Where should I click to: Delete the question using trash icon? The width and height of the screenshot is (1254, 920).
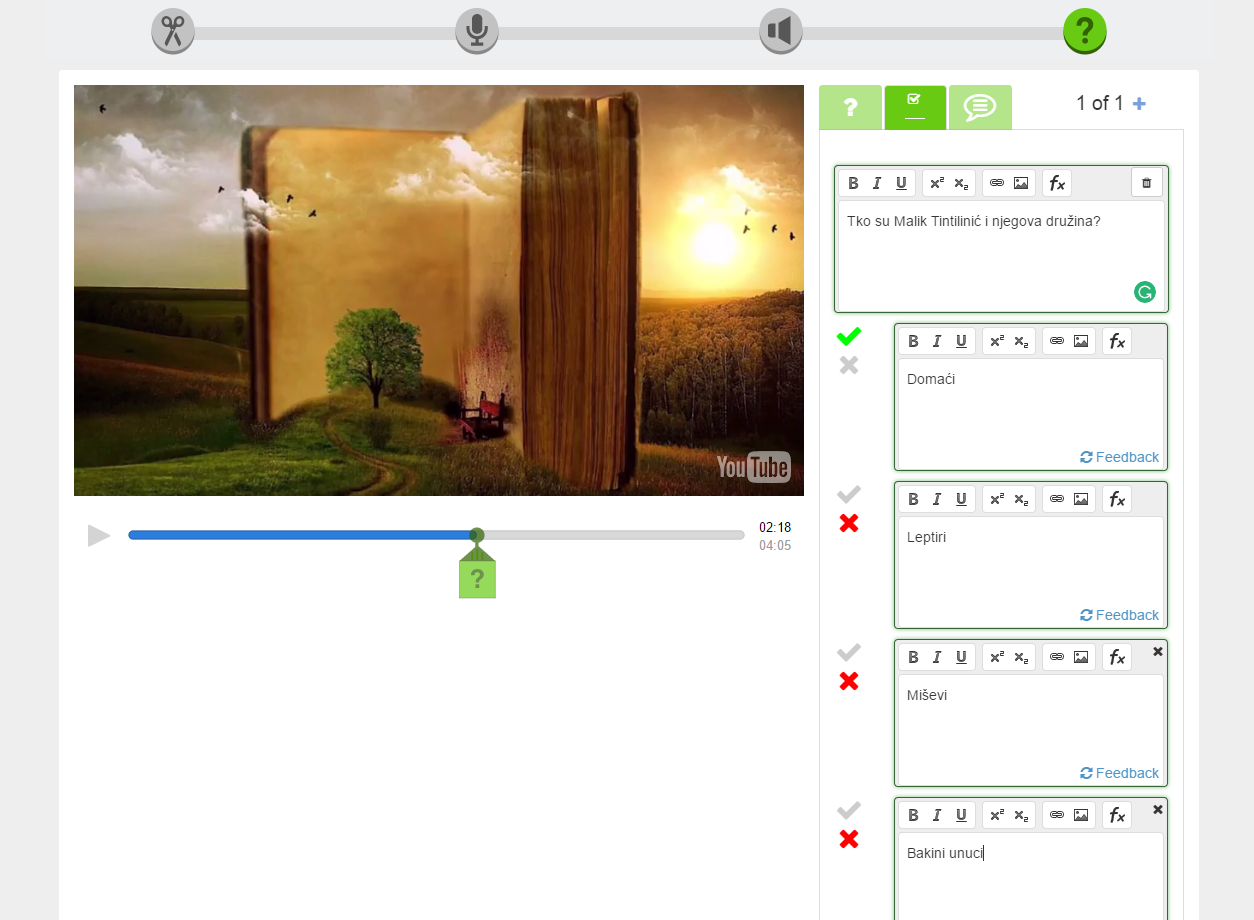pyautogui.click(x=1147, y=183)
